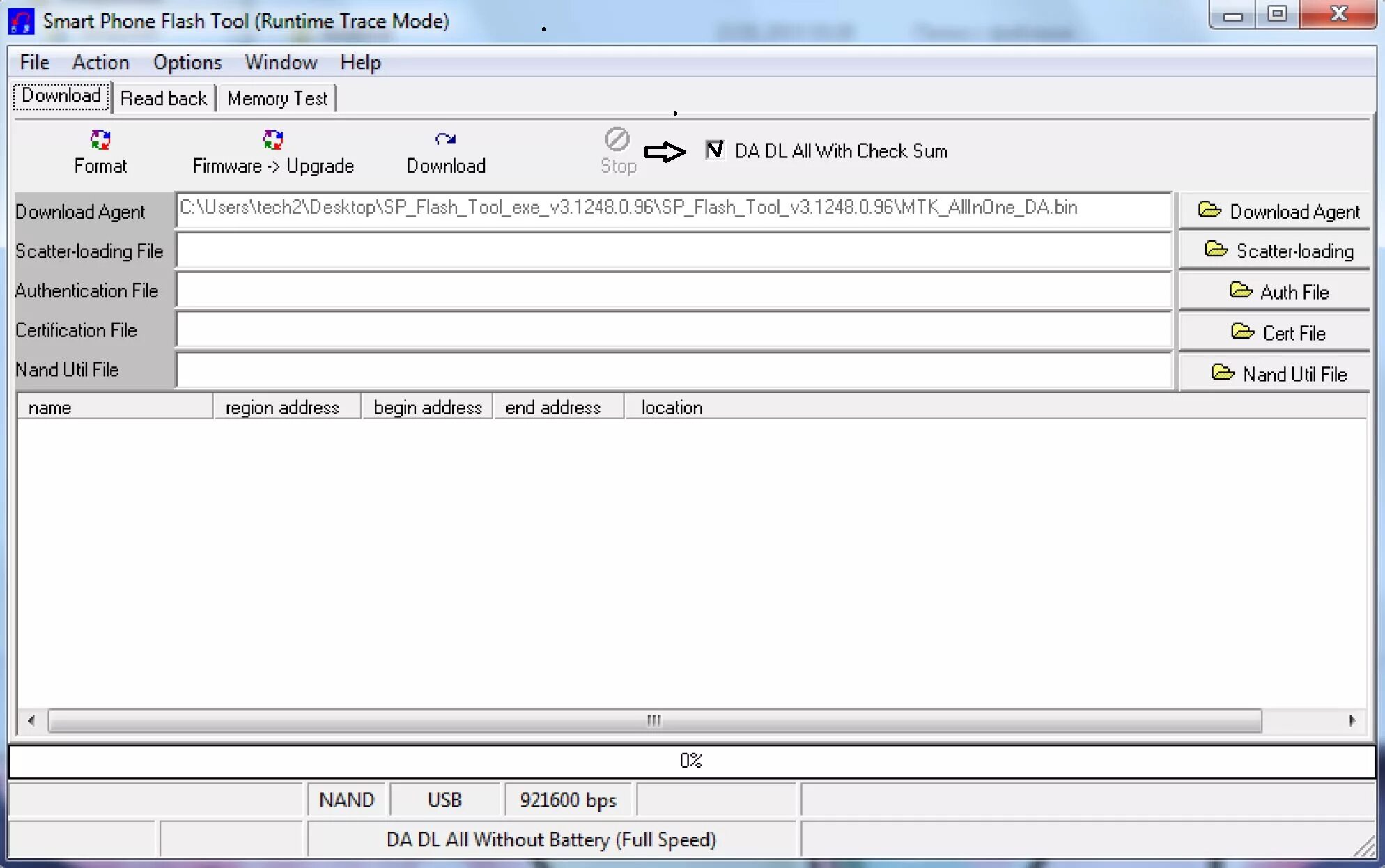This screenshot has width=1385, height=868.
Task: Open the Help menu
Action: [x=360, y=63]
